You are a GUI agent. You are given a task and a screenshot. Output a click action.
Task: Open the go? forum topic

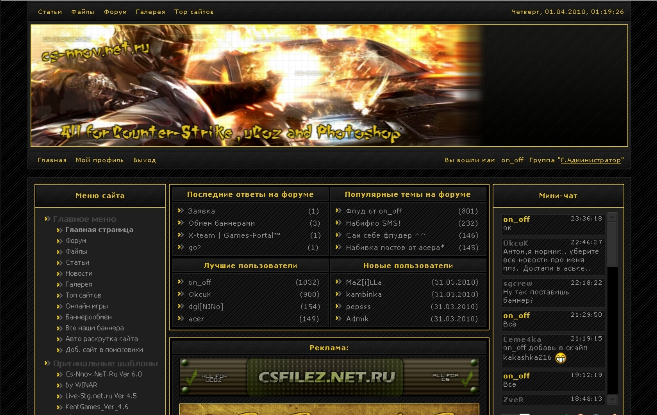click(194, 248)
